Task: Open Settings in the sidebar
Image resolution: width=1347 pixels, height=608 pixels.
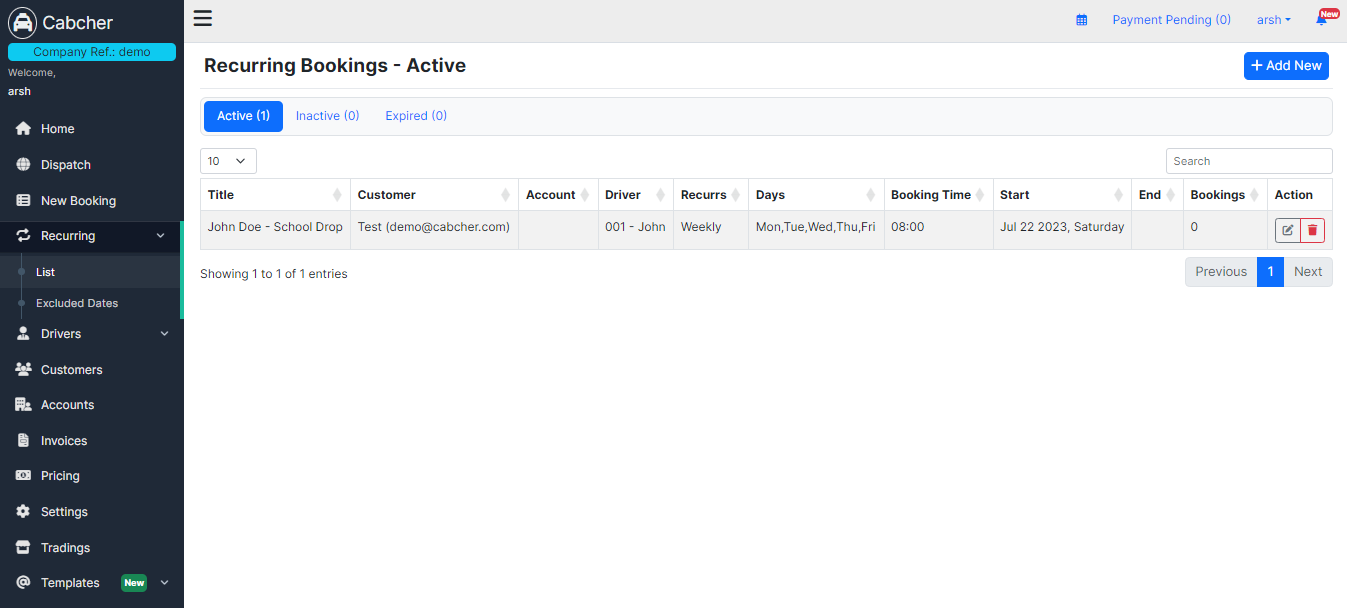Action: pyautogui.click(x=64, y=512)
